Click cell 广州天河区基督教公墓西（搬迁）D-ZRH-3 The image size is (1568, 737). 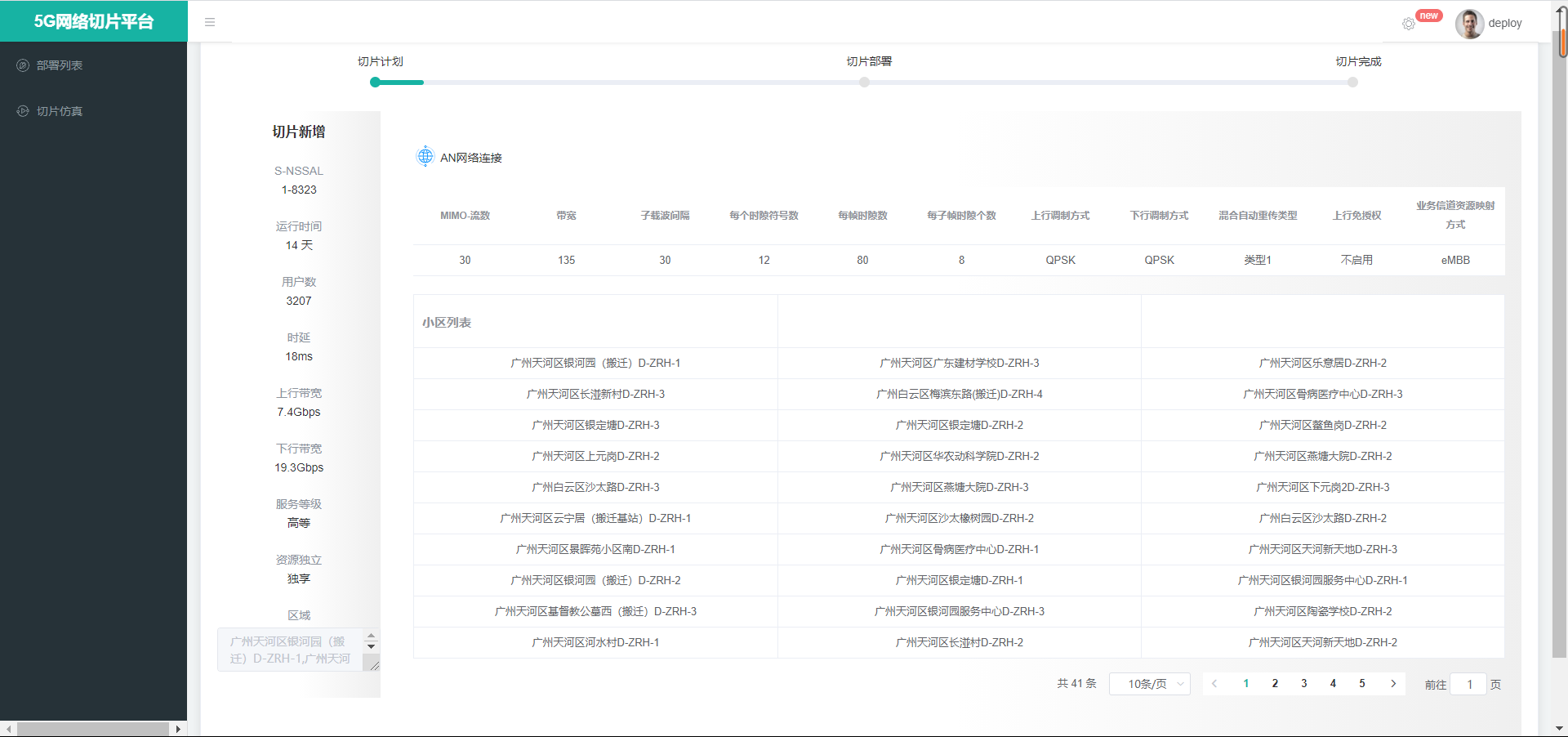click(595, 611)
